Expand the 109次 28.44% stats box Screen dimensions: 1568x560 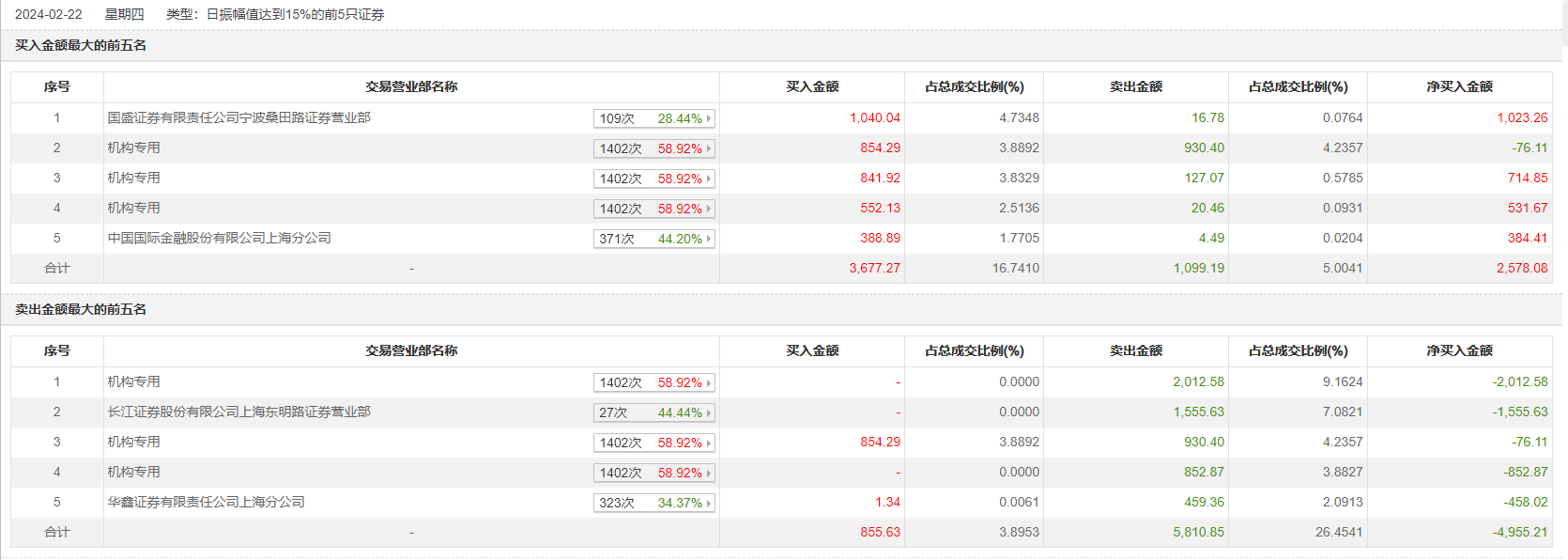pos(654,118)
